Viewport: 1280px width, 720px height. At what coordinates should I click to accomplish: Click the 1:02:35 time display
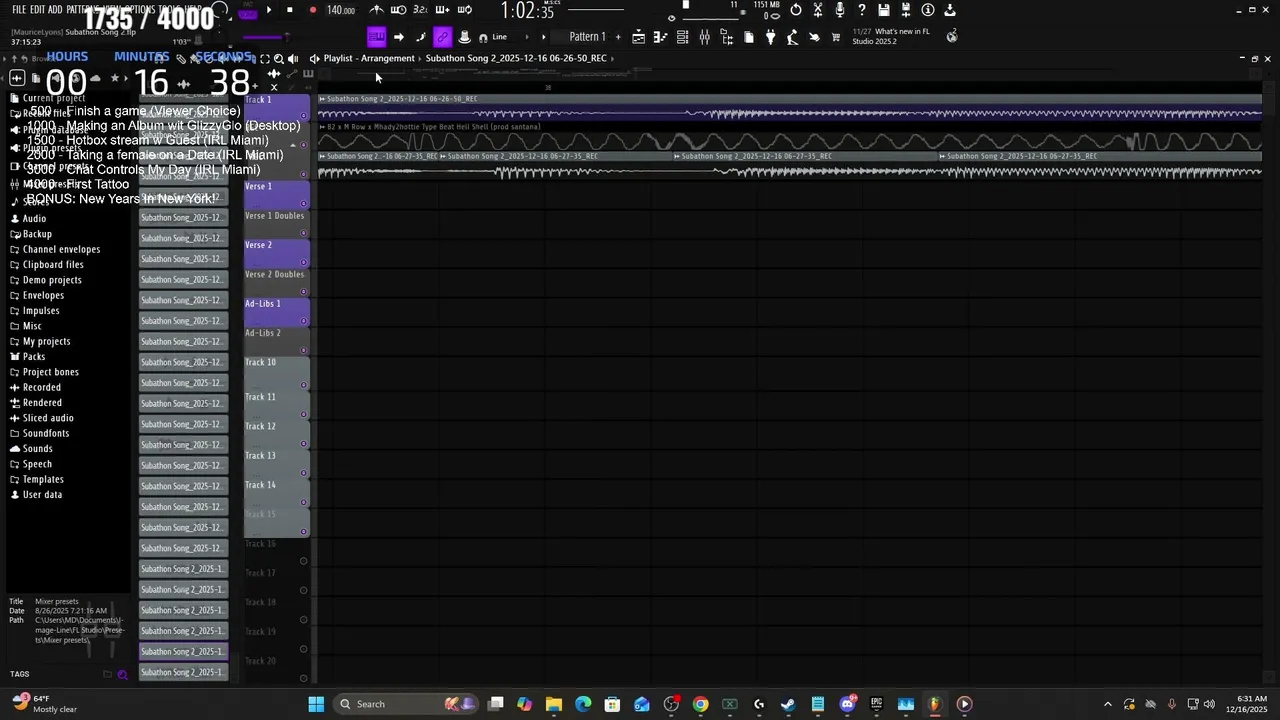coord(527,11)
